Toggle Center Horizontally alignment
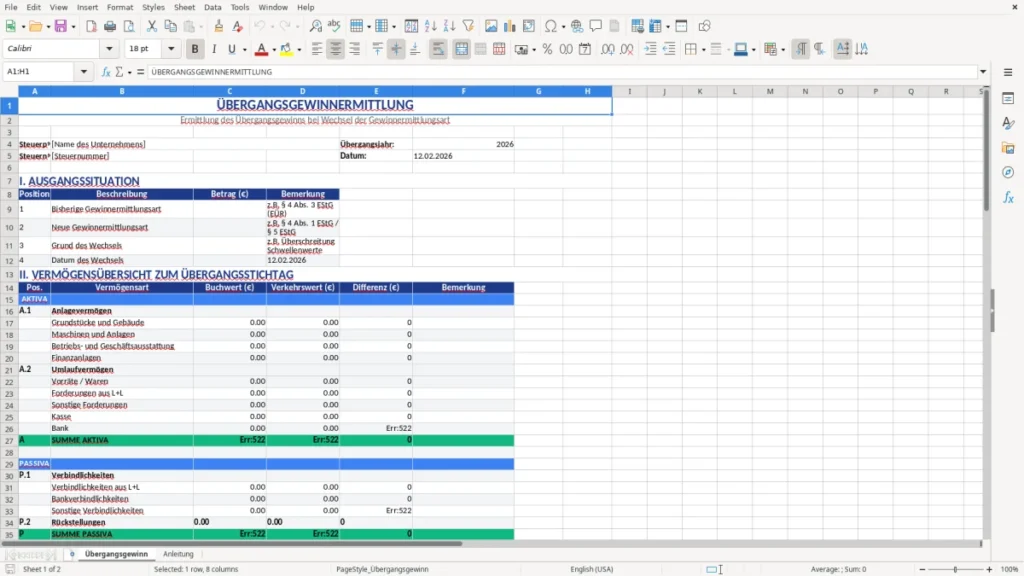Image resolution: width=1024 pixels, height=576 pixels. click(x=335, y=49)
